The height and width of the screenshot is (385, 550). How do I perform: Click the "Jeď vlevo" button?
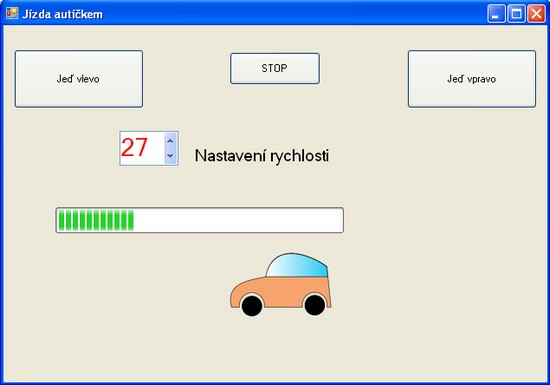pyautogui.click(x=79, y=79)
